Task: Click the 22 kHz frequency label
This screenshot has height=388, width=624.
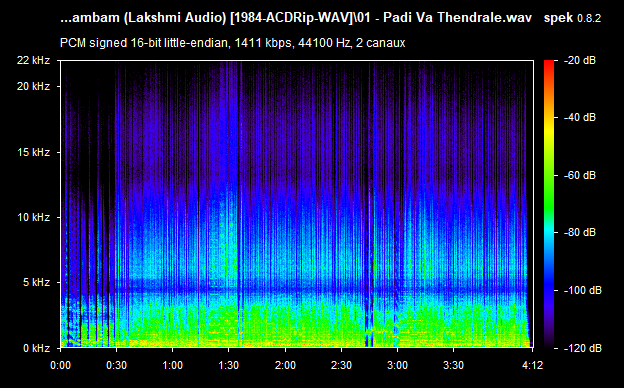Action: [x=33, y=60]
